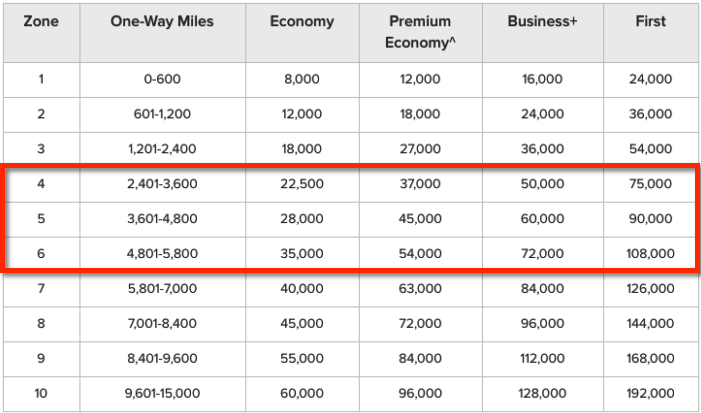Select the 37,000 Premium Economy value

pyautogui.click(x=421, y=184)
